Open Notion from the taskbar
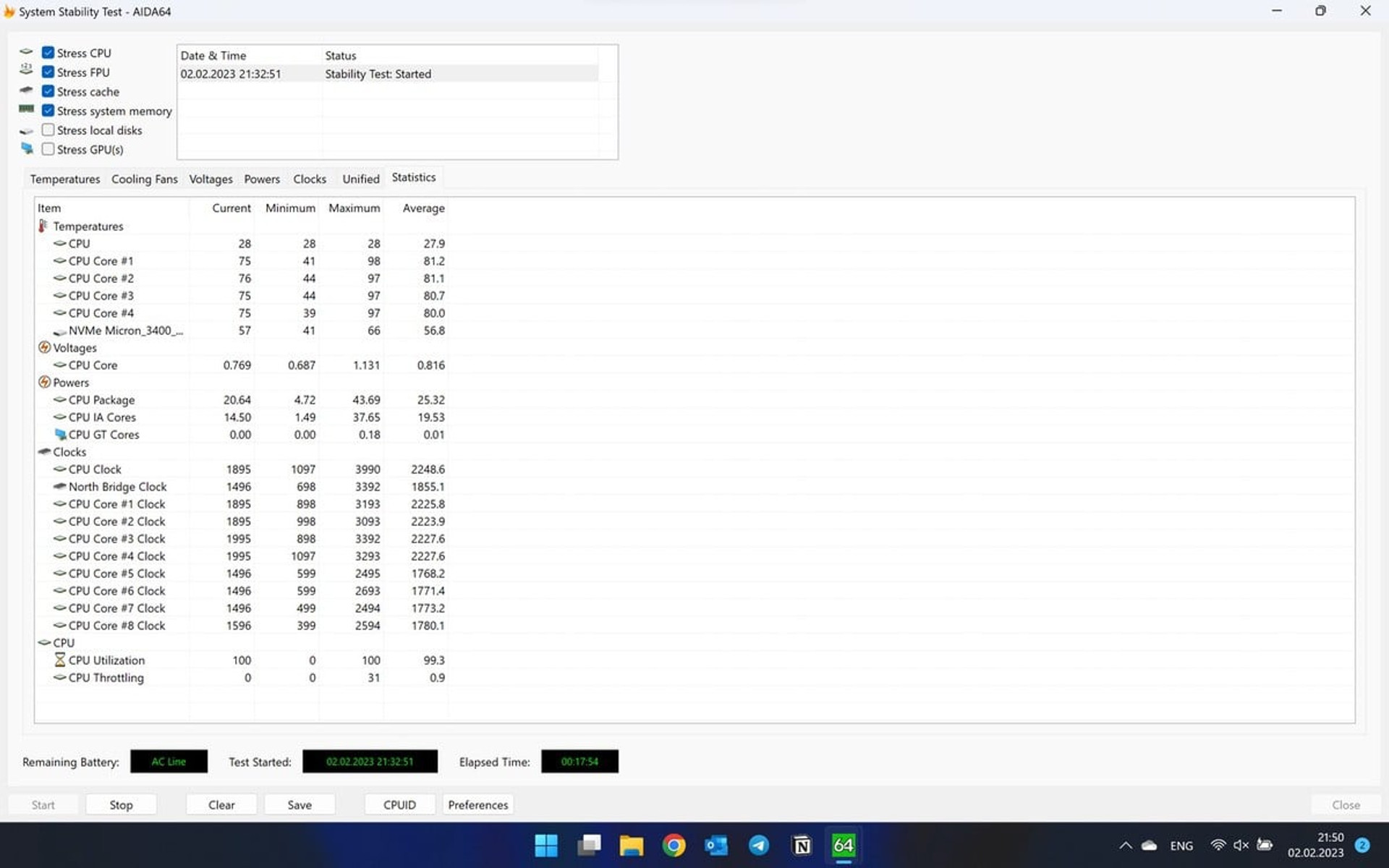1389x868 pixels. point(802,845)
